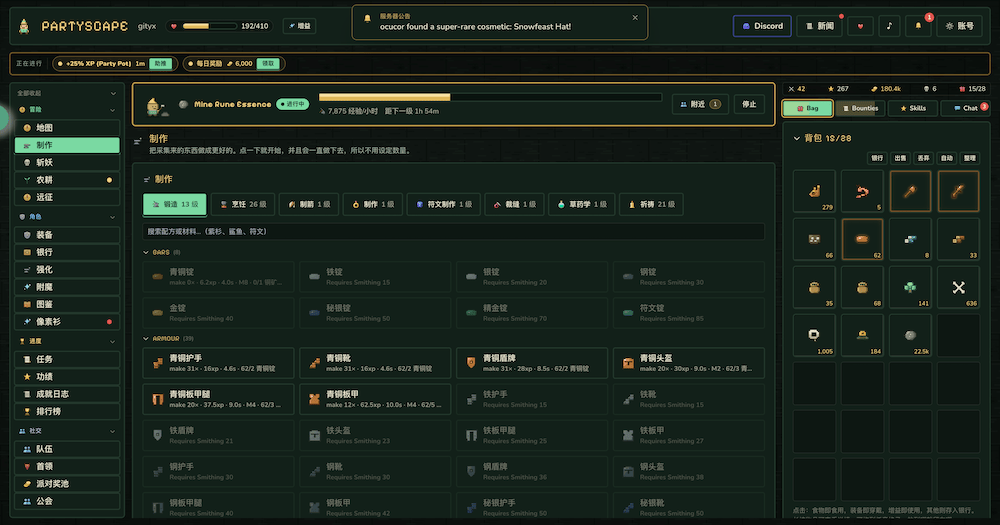Viewport: 1000px width, 525px height.
Task: Switch to the 草药学 1 级 skill tab
Action: click(x=582, y=204)
